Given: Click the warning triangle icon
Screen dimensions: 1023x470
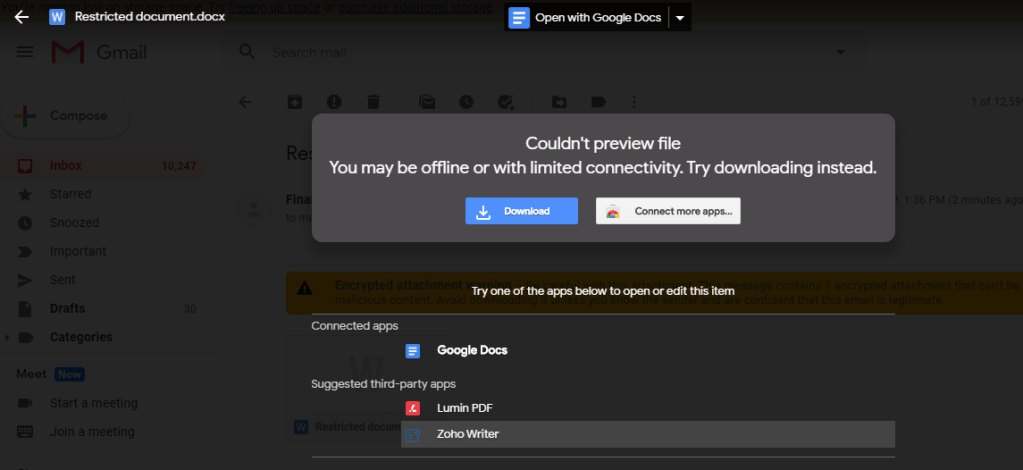Looking at the screenshot, I should [x=305, y=288].
